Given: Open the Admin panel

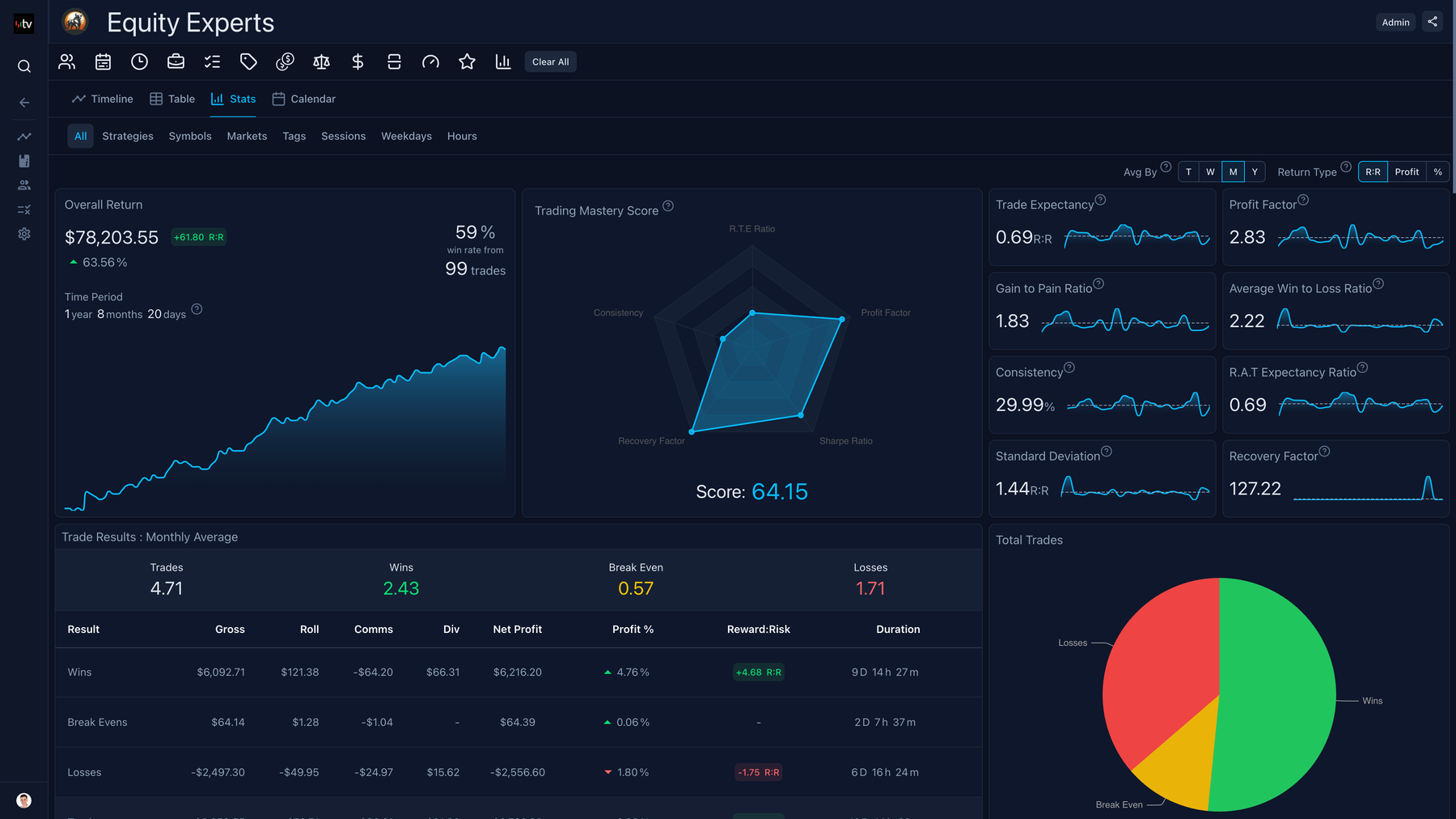Looking at the screenshot, I should point(1395,22).
